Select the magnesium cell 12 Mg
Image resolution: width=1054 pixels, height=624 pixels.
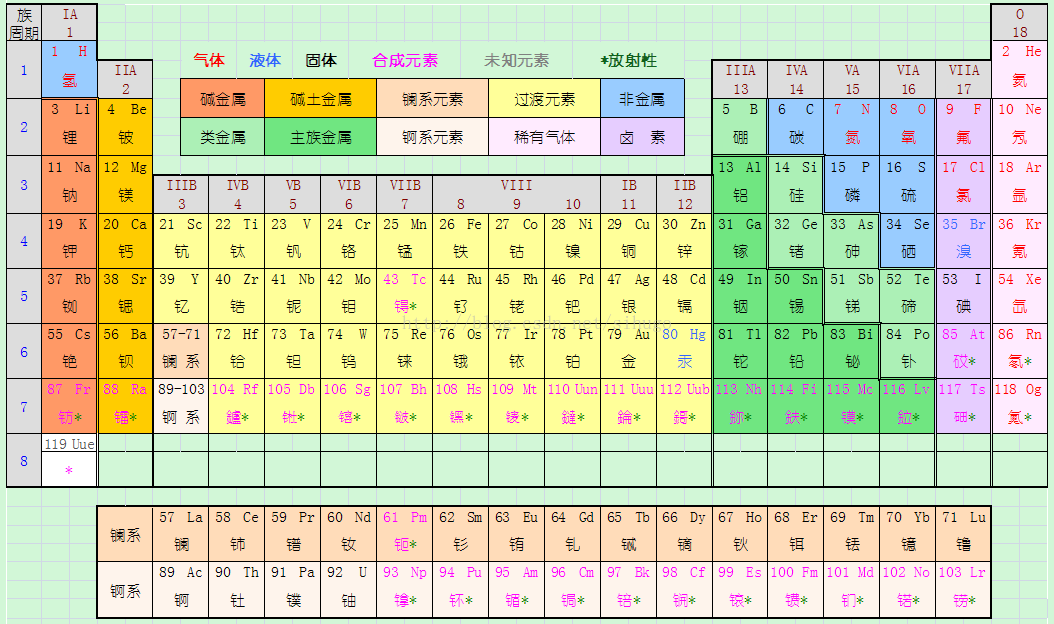[125, 185]
